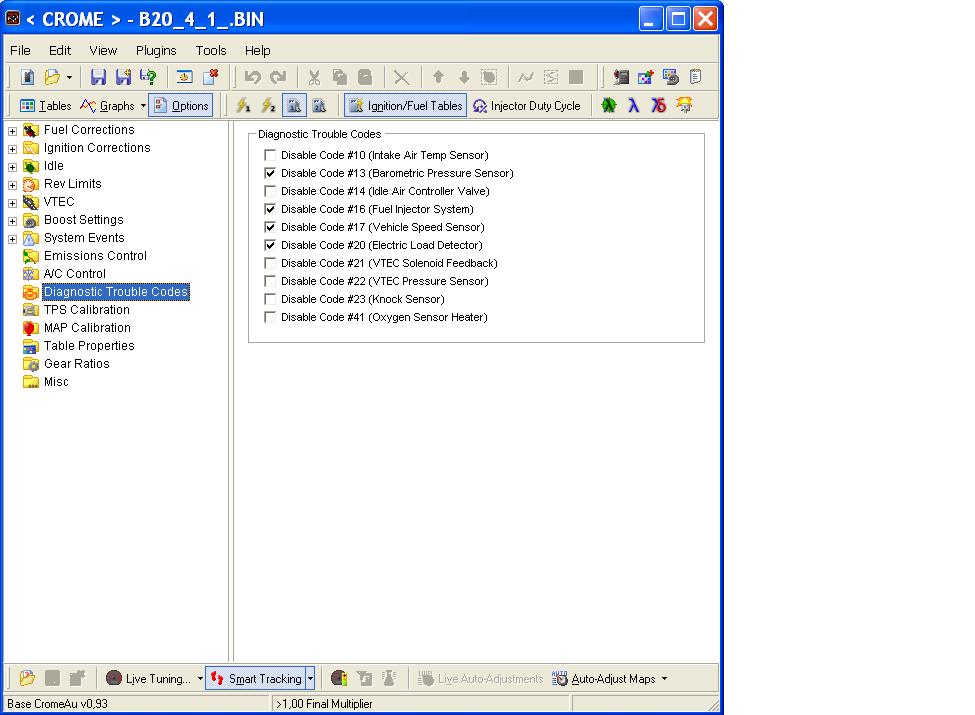
Task: Click the Live Tuning button
Action: (x=149, y=678)
